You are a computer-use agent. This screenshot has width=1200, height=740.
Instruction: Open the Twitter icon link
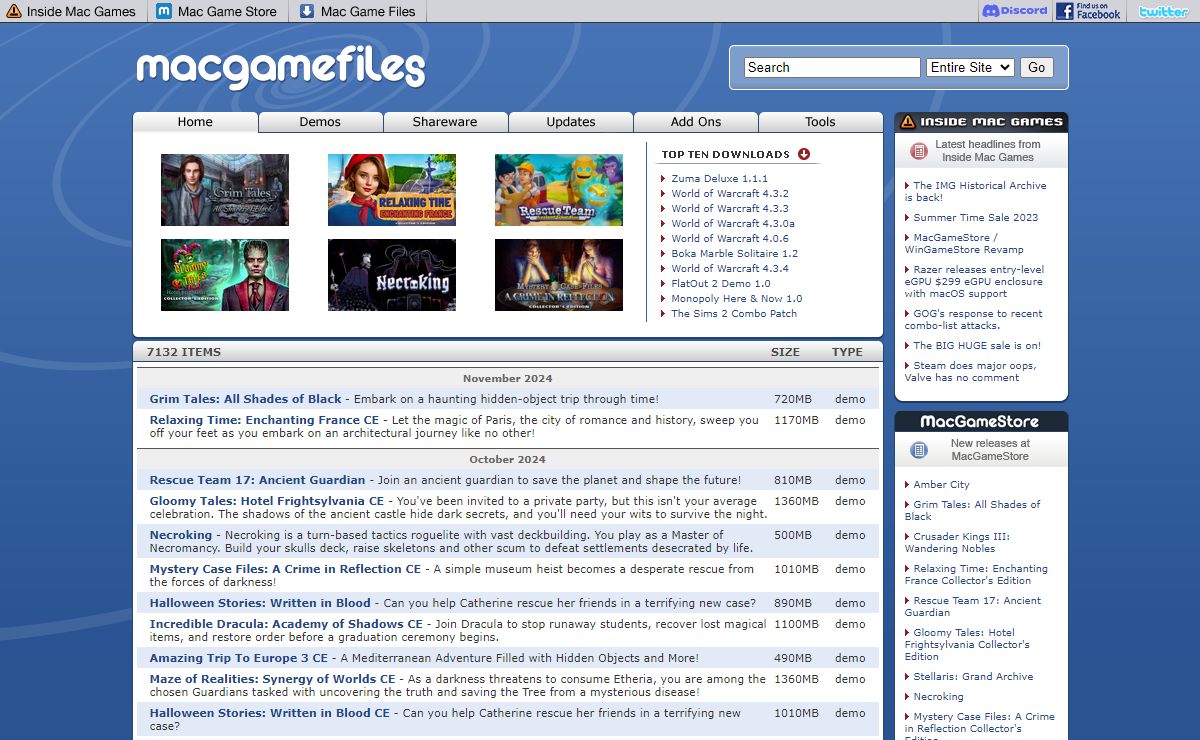pos(1163,11)
